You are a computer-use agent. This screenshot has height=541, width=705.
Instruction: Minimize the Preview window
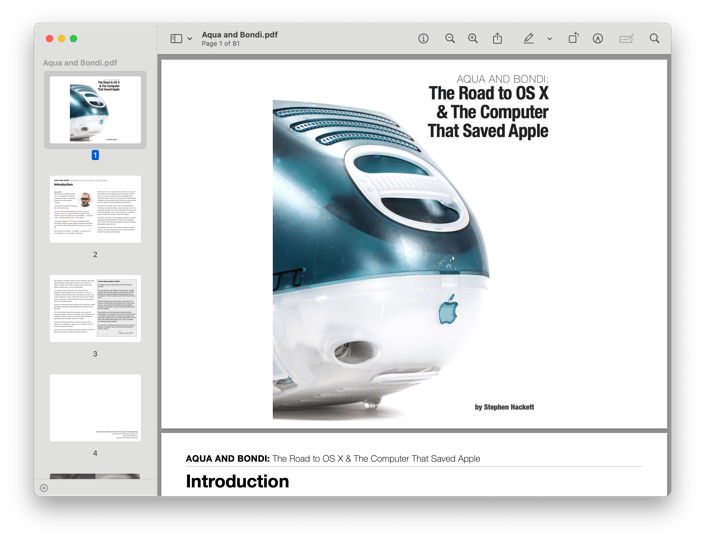[x=62, y=39]
